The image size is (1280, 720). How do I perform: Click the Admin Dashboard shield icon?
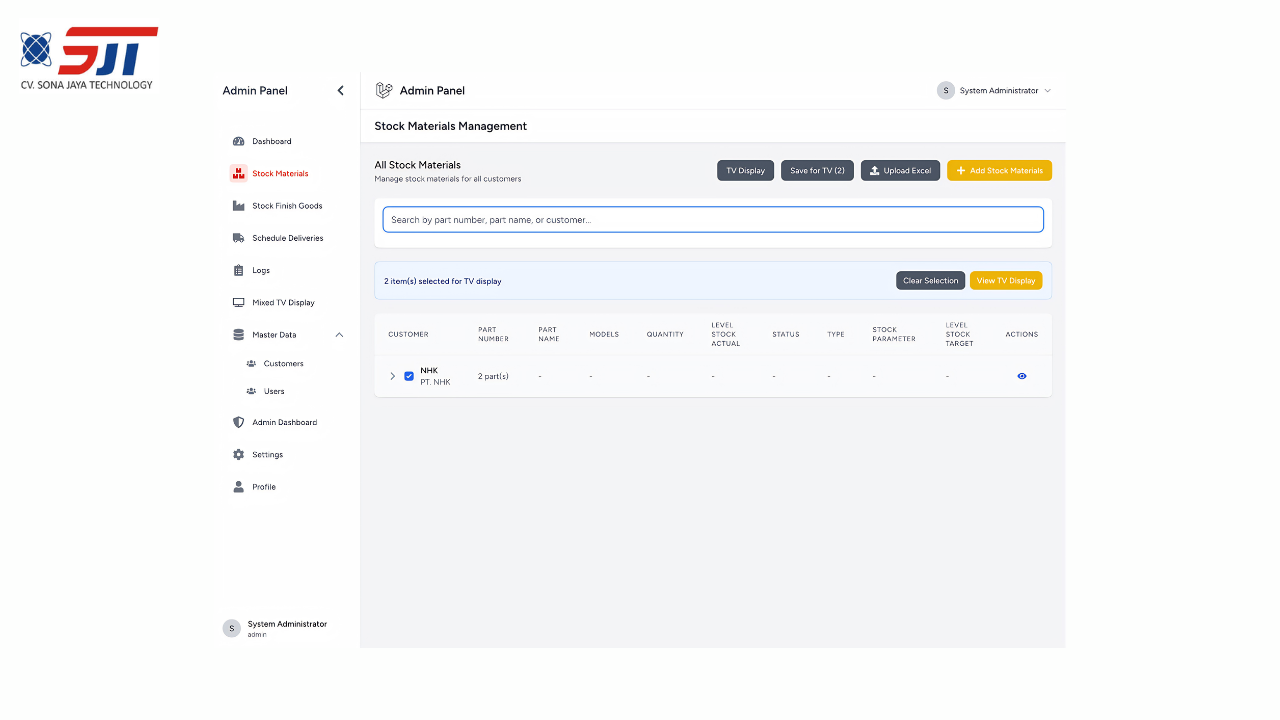point(238,422)
